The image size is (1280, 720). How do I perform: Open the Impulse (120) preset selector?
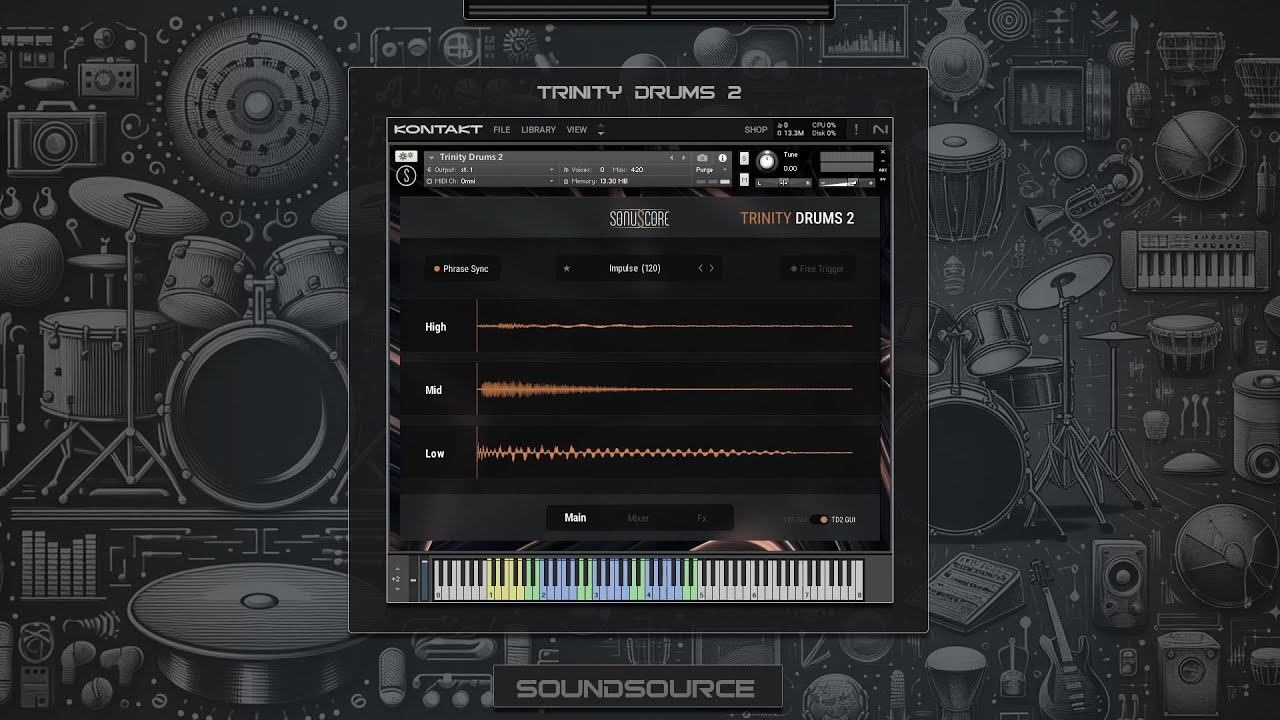tap(634, 268)
